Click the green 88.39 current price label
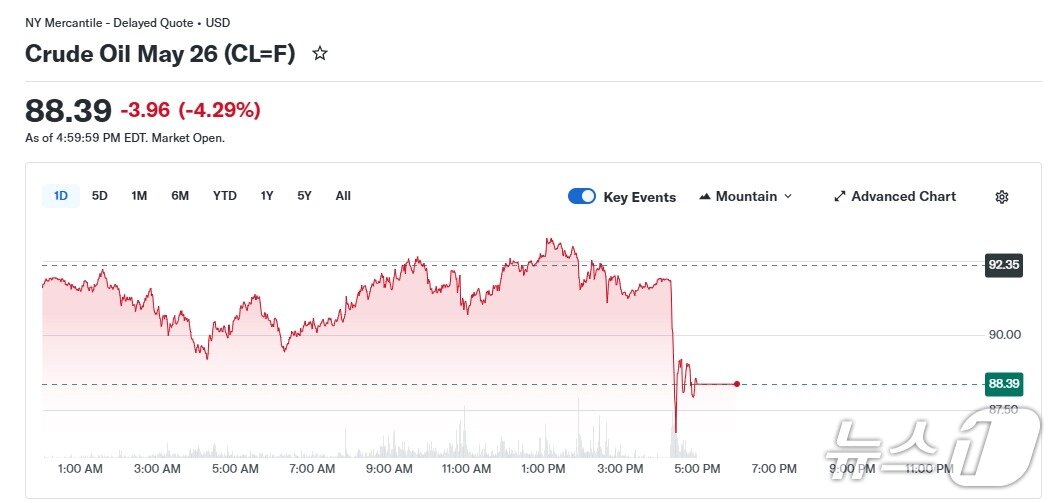Viewport: 1057px width, 503px height. pyautogui.click(x=1003, y=384)
